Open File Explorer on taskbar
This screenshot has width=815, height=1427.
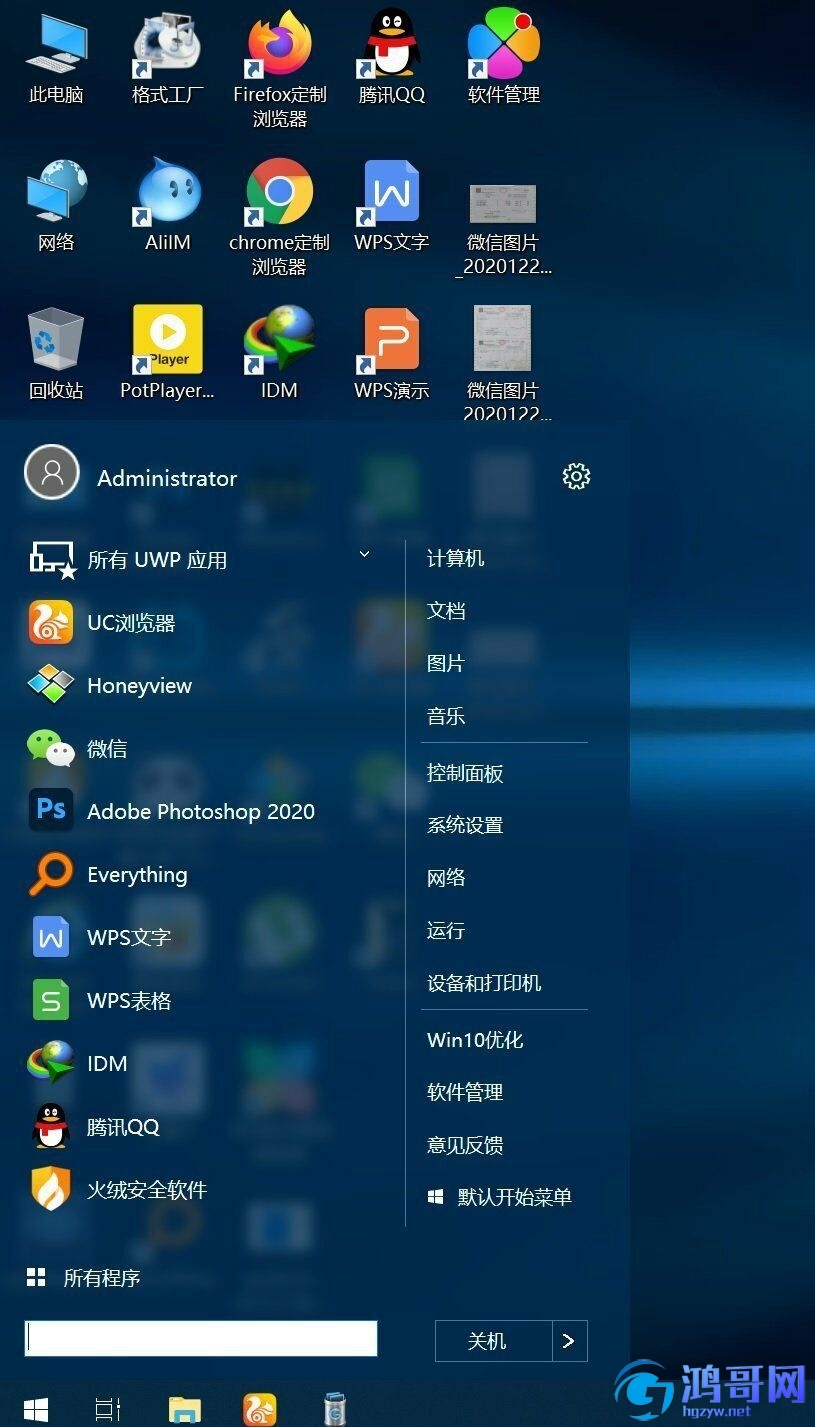185,1409
